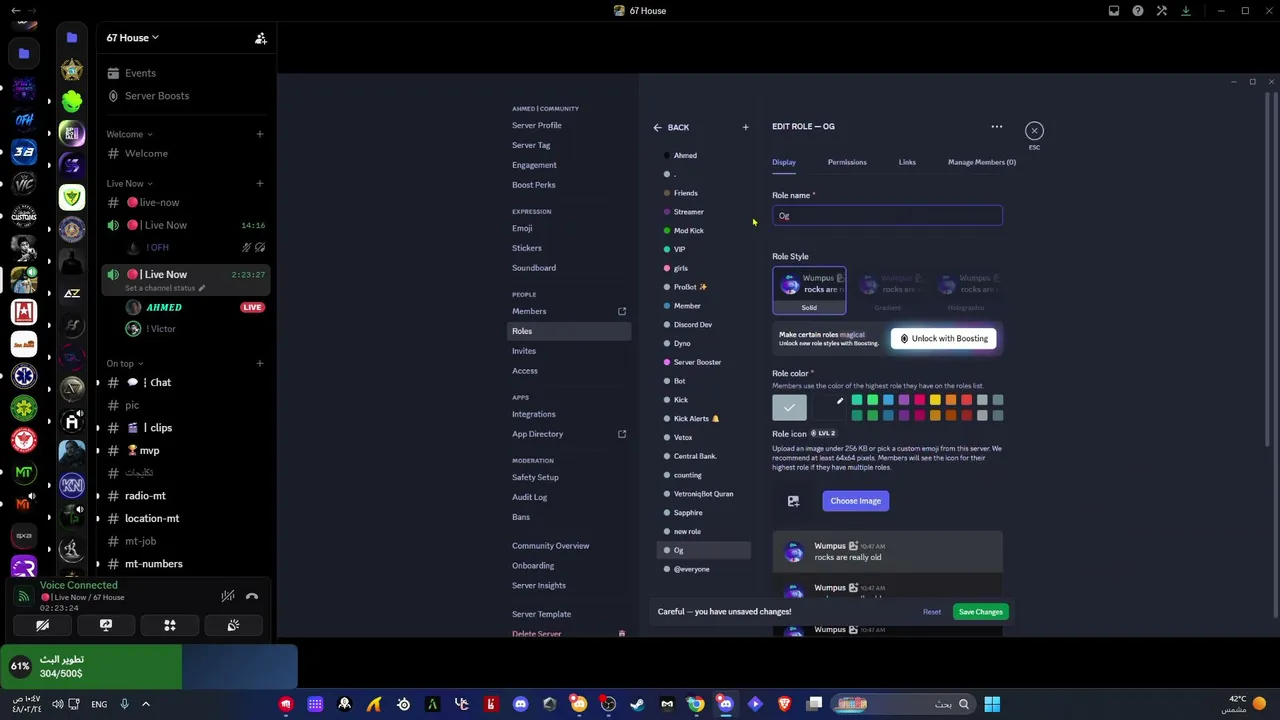Open the Manage Members (0) tab

pyautogui.click(x=982, y=162)
